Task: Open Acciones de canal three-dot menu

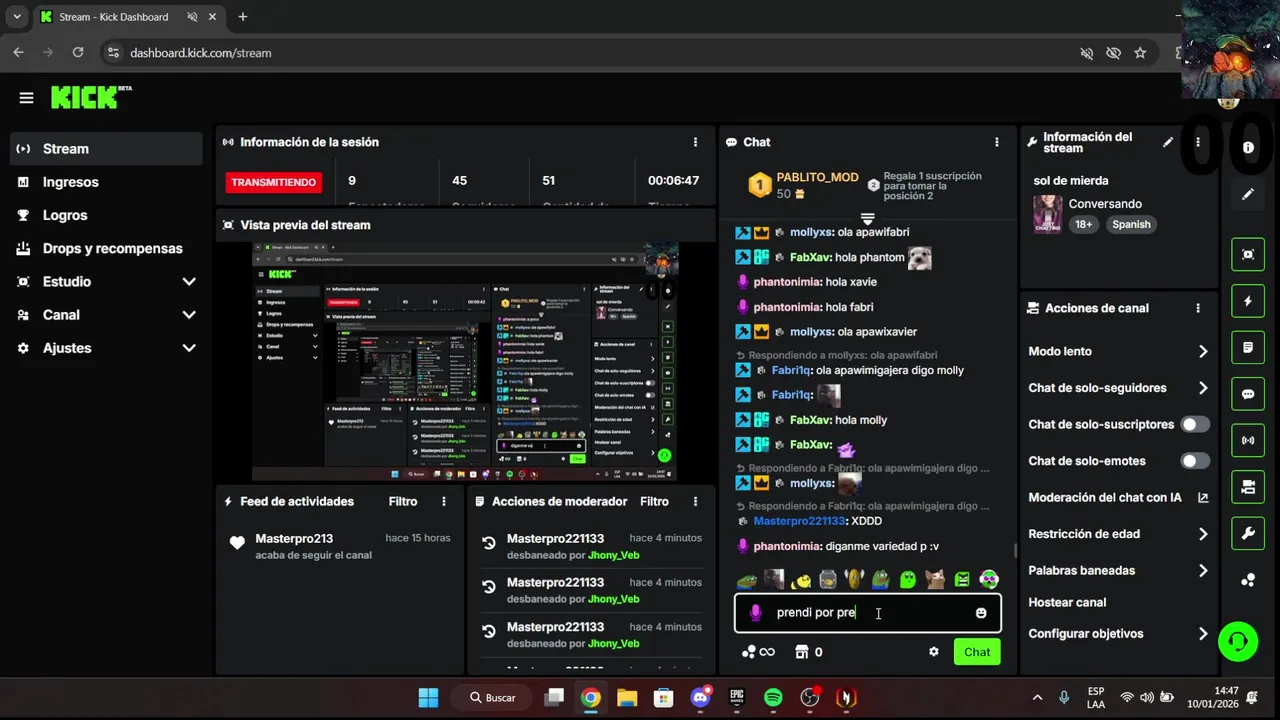Action: [x=1197, y=308]
